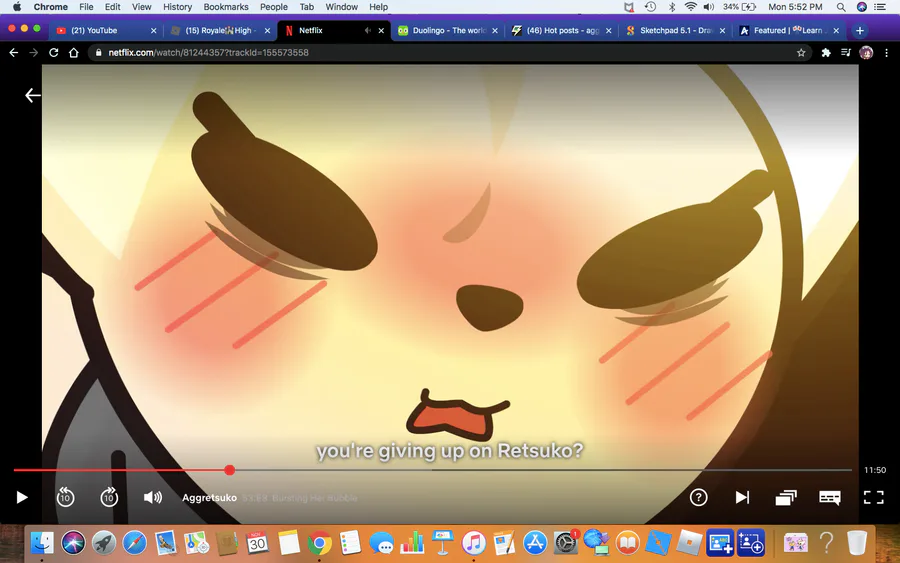The width and height of the screenshot is (900, 563).
Task: View site info via the lock icon
Action: click(x=99, y=53)
